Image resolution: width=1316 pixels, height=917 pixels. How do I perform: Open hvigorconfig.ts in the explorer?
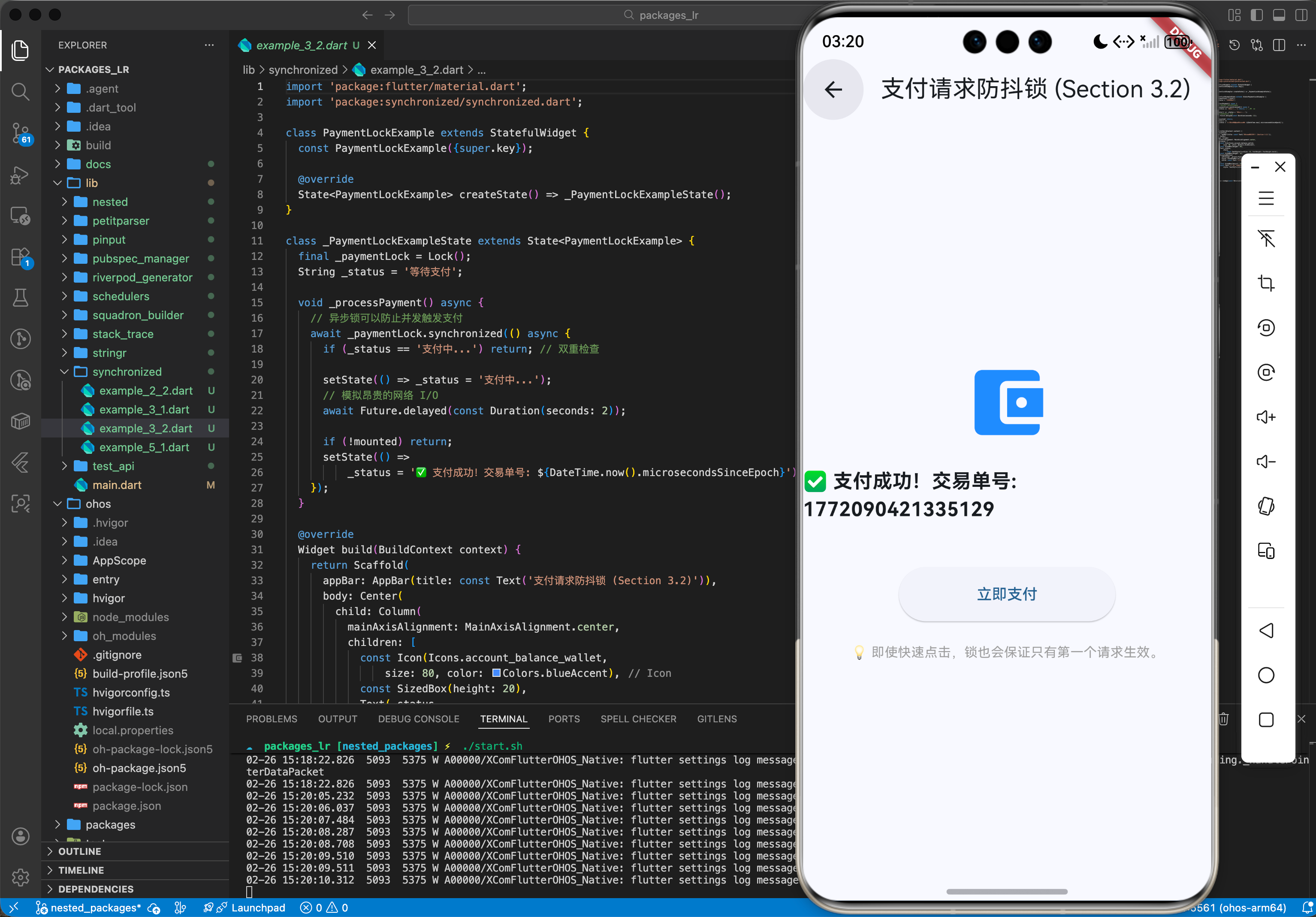tap(131, 692)
